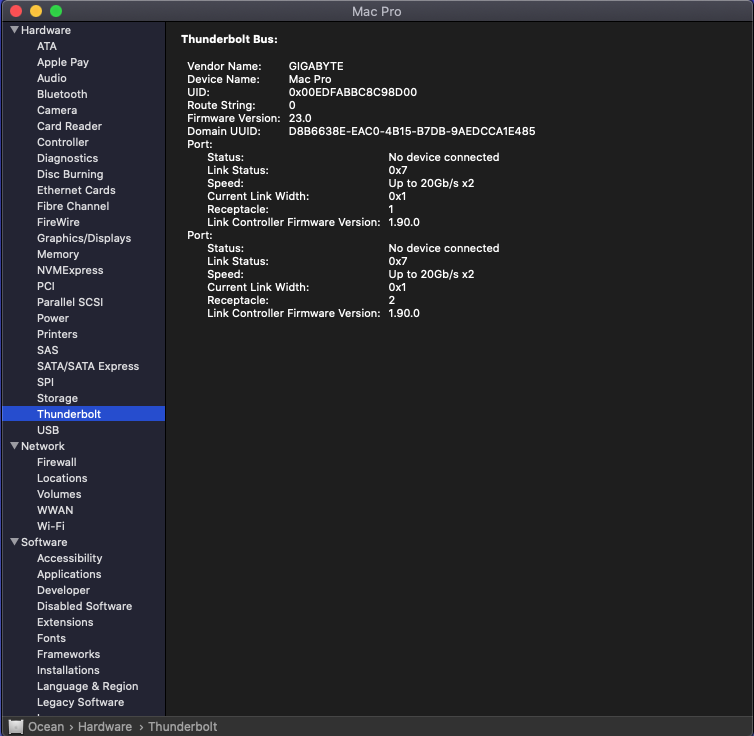Click the computer icon in the path bar
This screenshot has width=754, height=736.
pyautogui.click(x=16, y=727)
